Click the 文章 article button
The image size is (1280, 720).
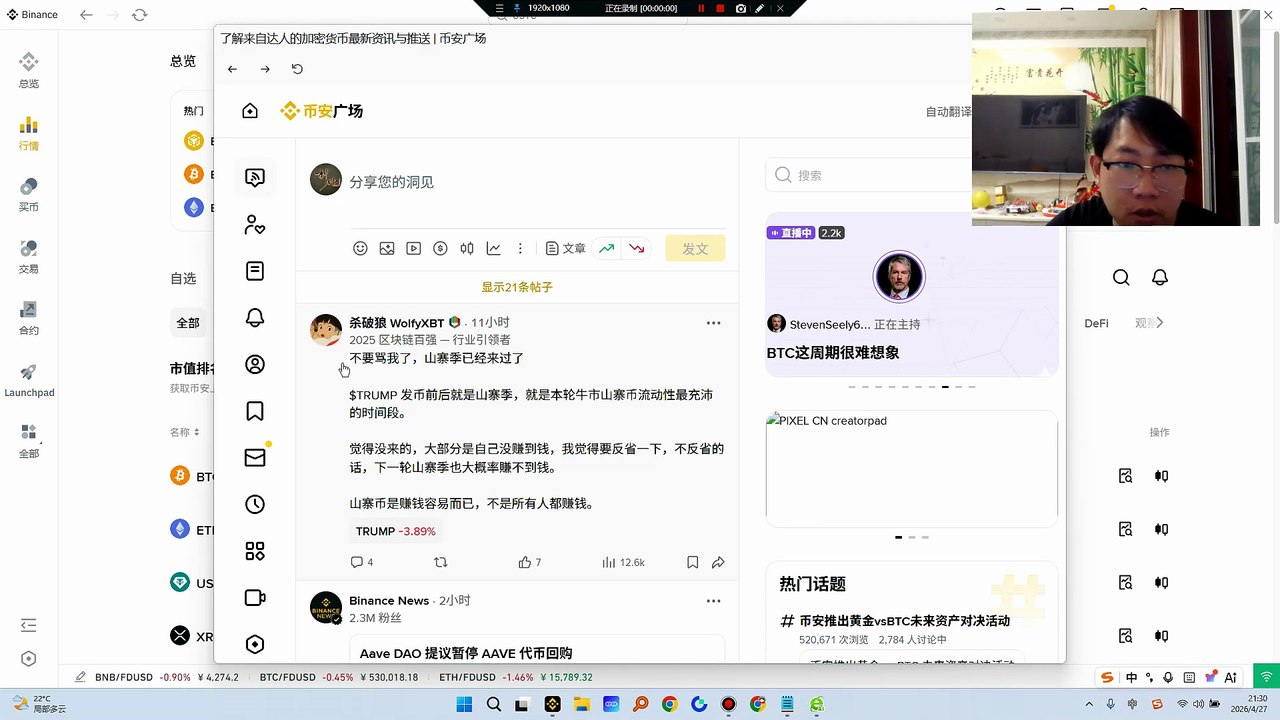point(566,248)
